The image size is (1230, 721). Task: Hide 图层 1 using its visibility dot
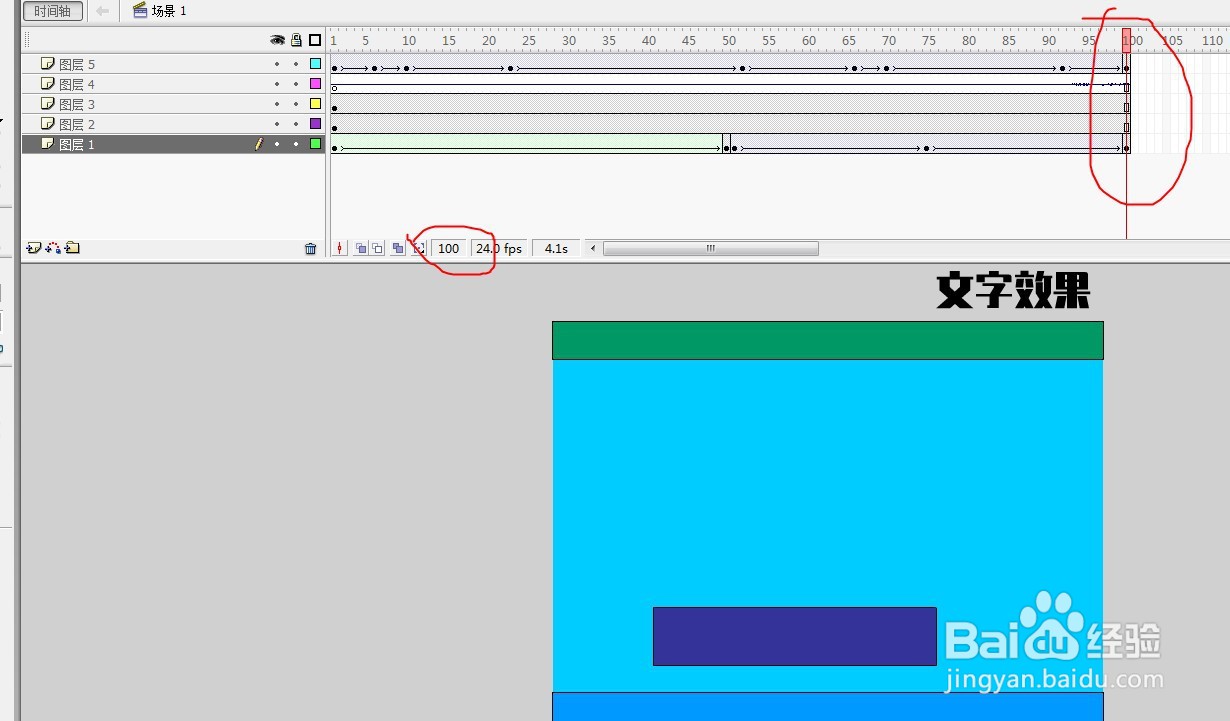277,144
